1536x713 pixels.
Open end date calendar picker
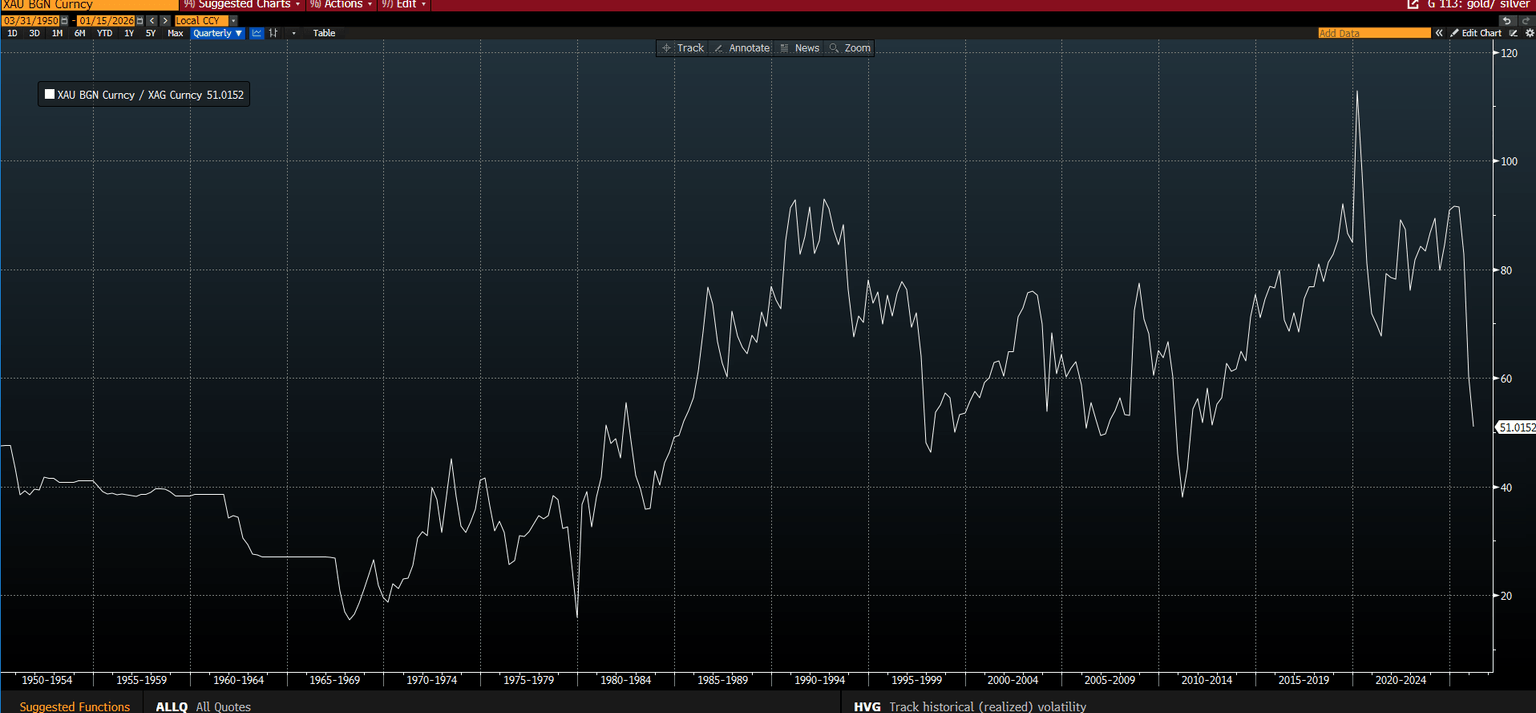coord(140,20)
